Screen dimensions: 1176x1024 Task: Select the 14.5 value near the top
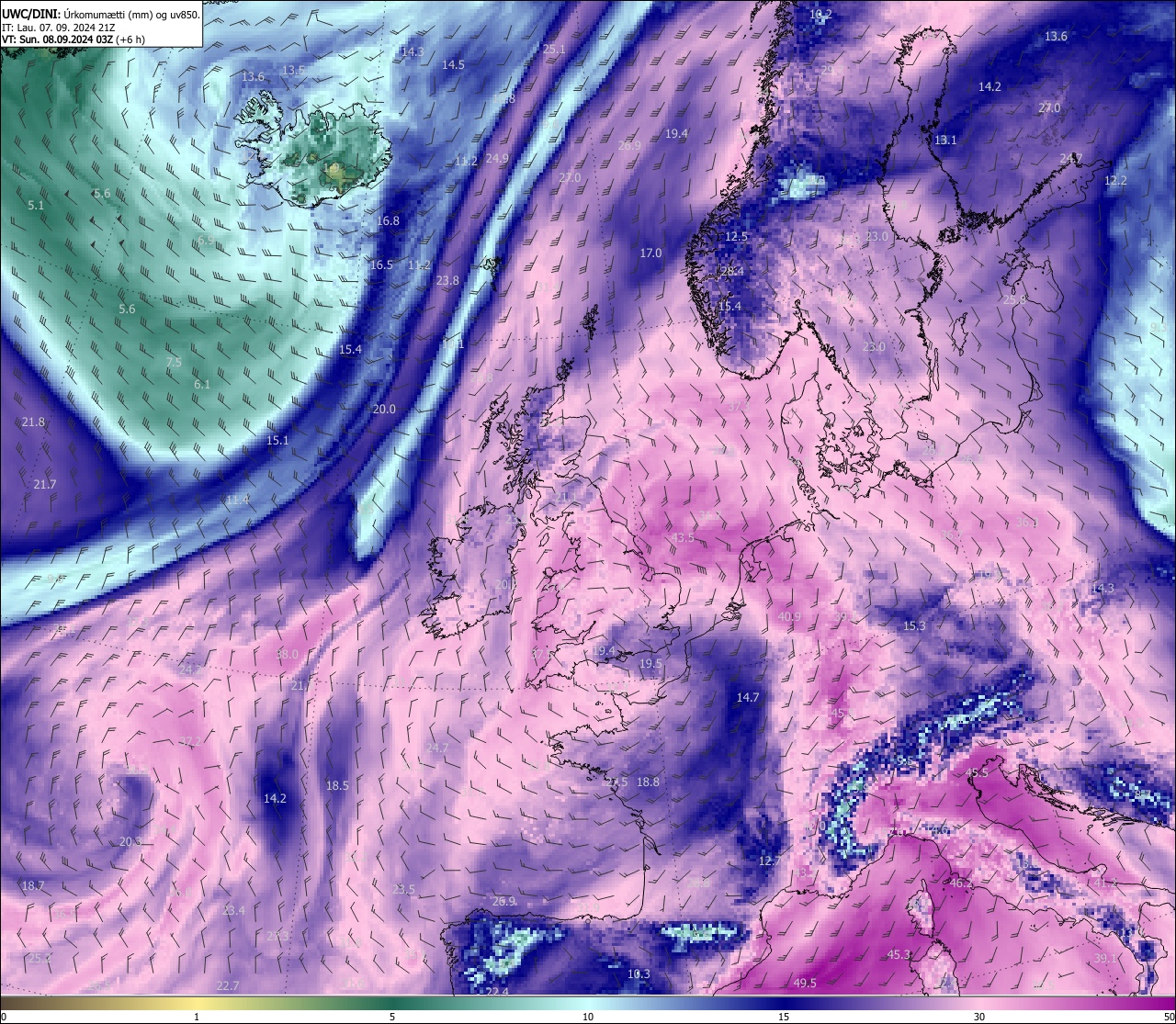point(453,64)
